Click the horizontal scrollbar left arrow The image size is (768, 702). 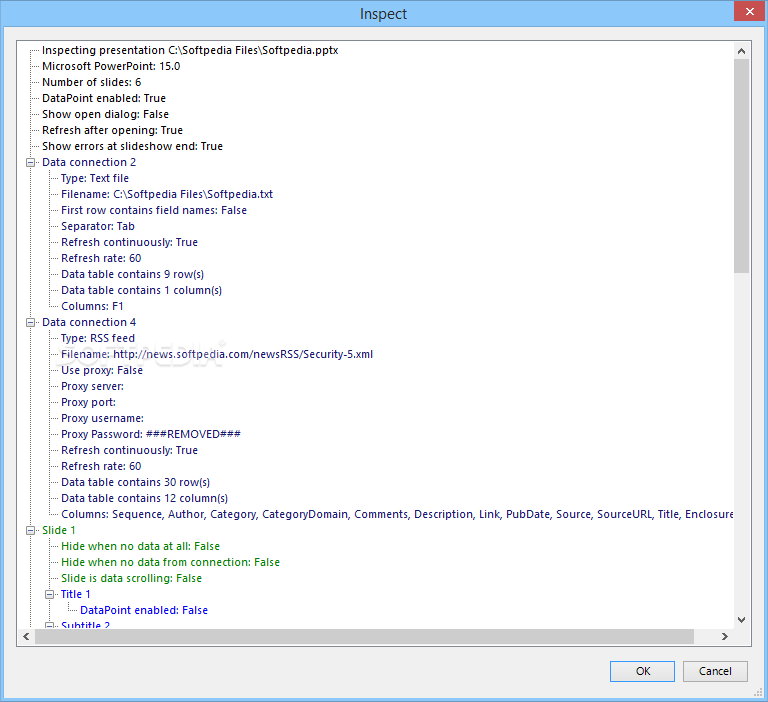[x=26, y=636]
